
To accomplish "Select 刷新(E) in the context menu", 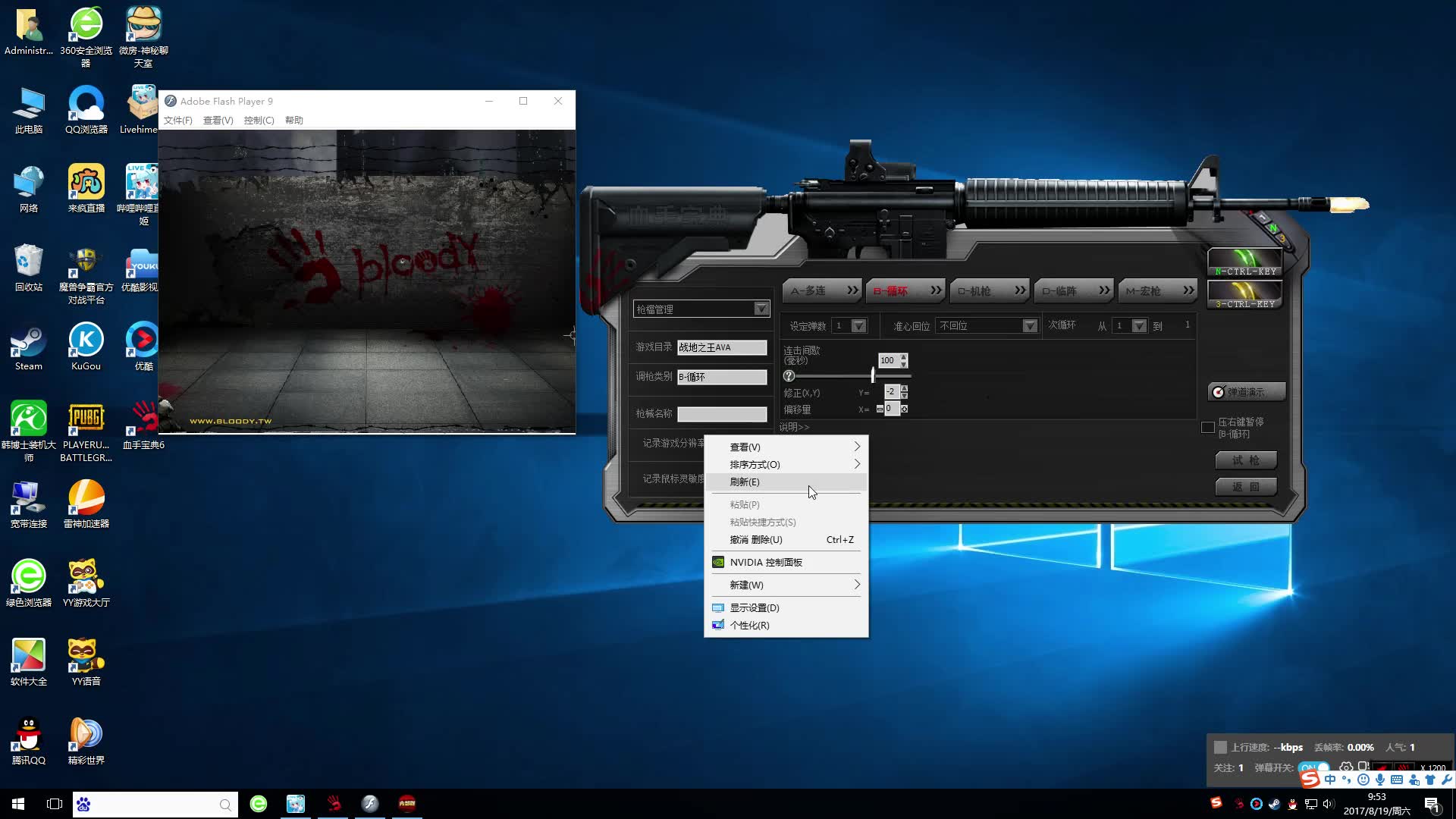I will click(x=786, y=482).
